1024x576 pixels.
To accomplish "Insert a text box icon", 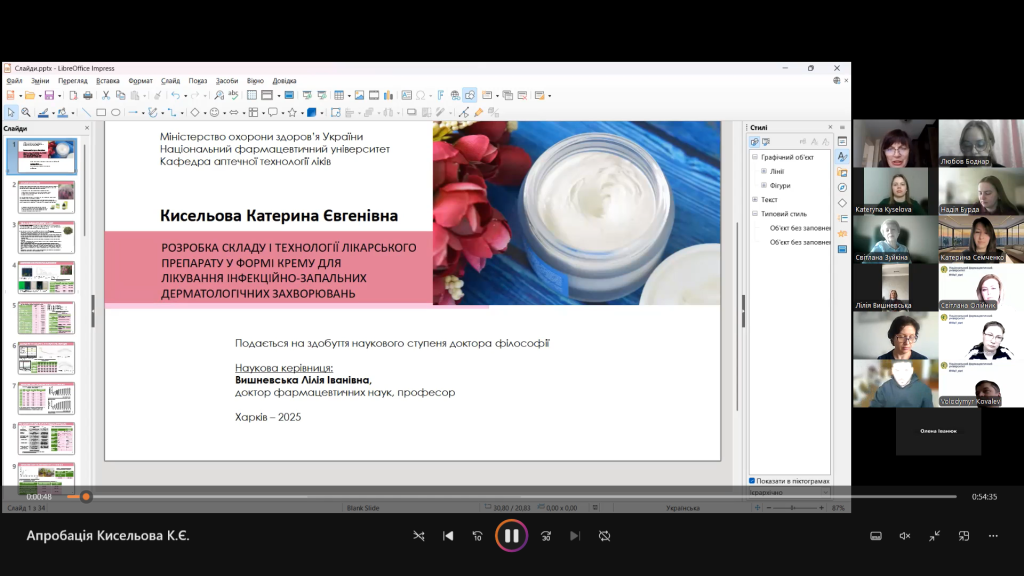I will (x=406, y=95).
